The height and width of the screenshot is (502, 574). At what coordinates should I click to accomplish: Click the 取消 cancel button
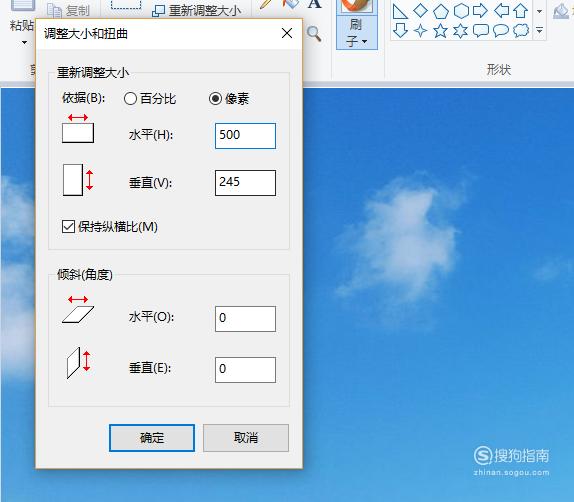(246, 438)
